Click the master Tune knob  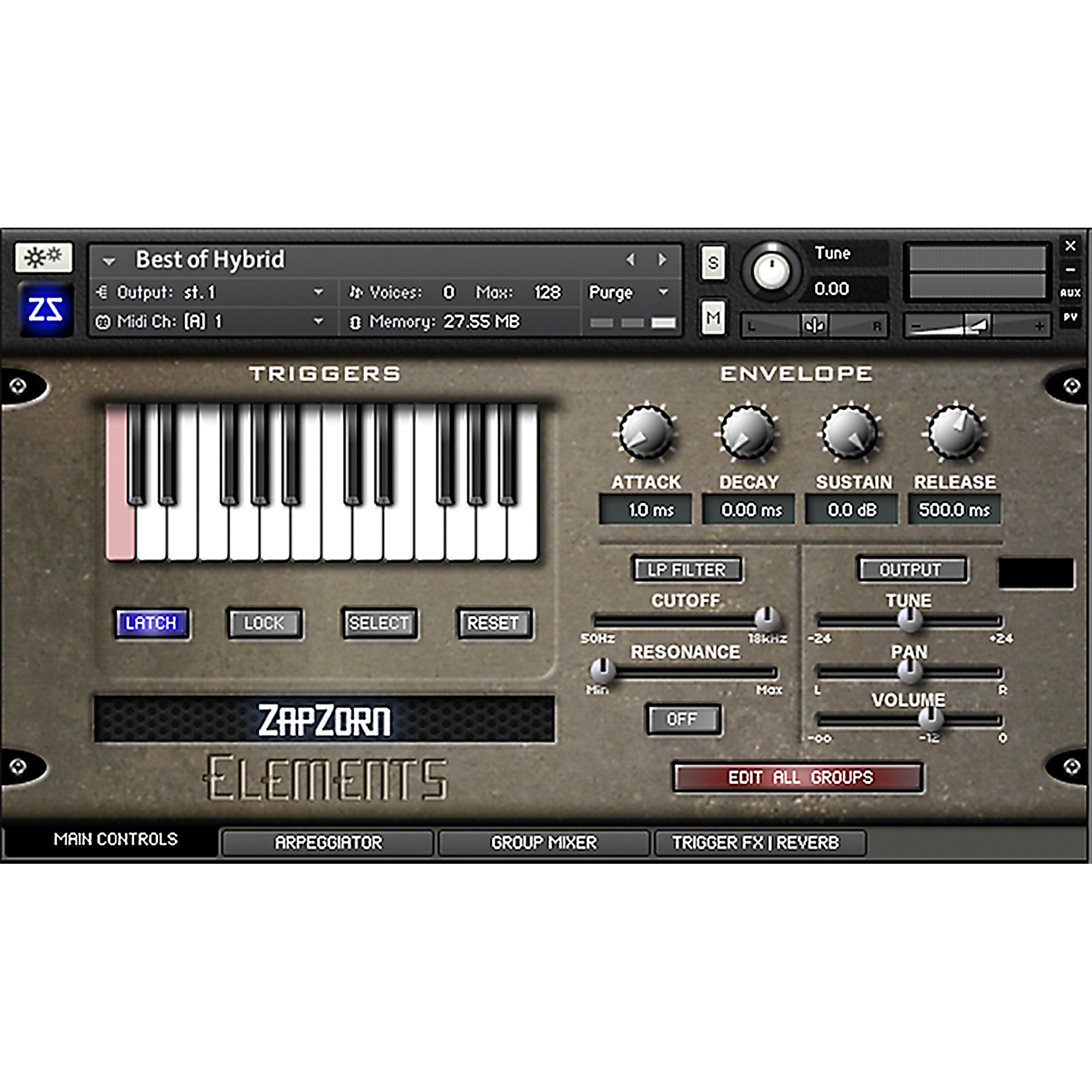click(771, 271)
